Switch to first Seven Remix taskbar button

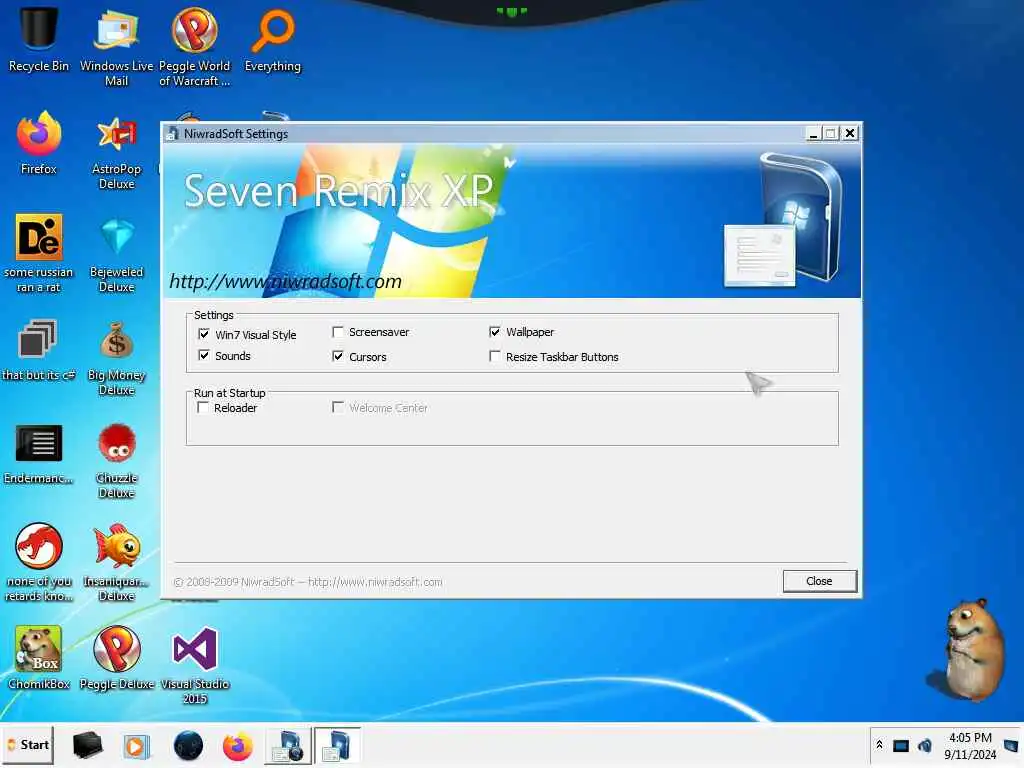[x=287, y=746]
